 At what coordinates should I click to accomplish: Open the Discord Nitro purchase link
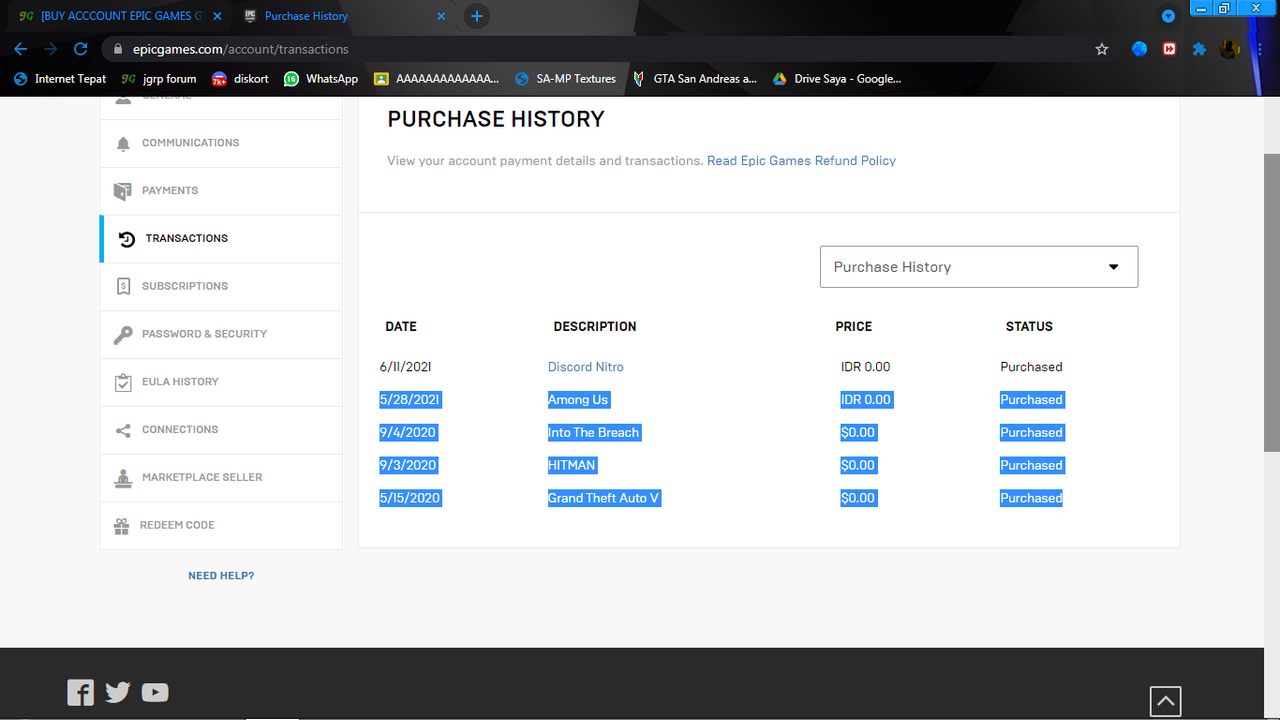(x=586, y=367)
